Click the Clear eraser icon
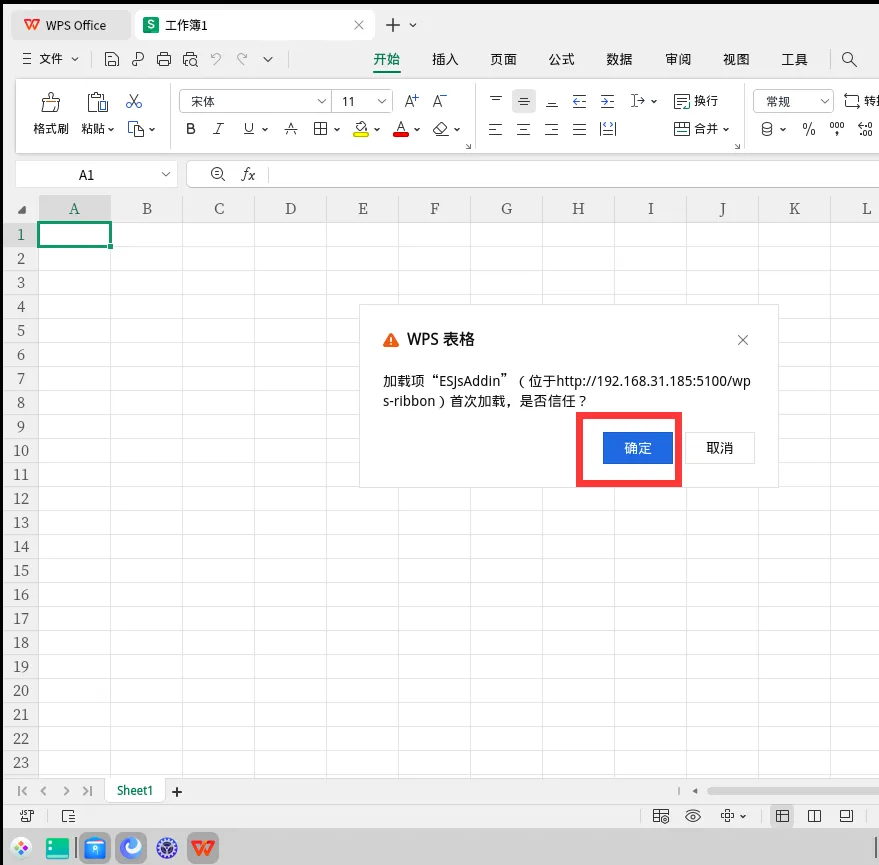Image resolution: width=879 pixels, height=865 pixels. click(441, 129)
